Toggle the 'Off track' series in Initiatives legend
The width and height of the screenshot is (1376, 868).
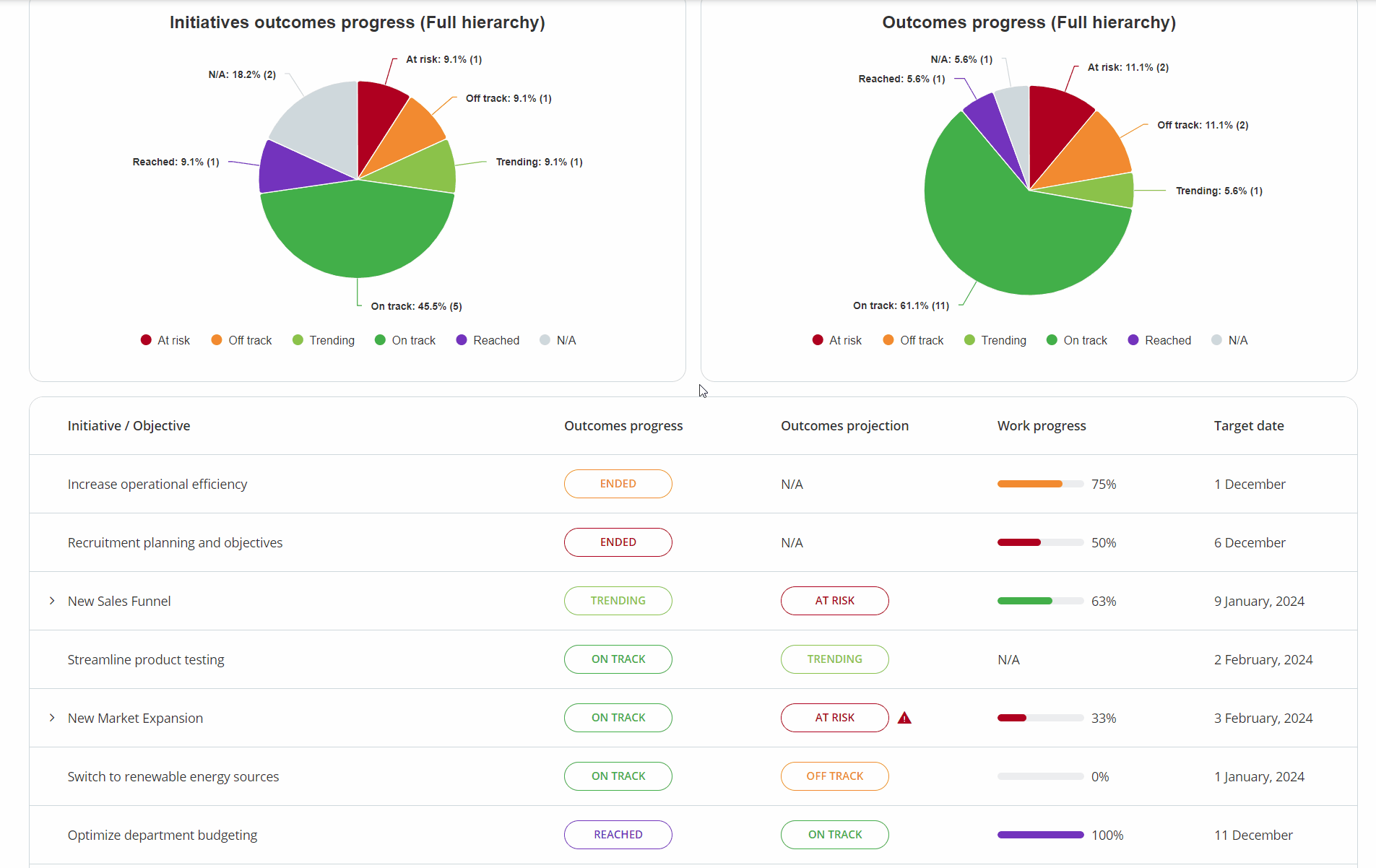coord(217,340)
